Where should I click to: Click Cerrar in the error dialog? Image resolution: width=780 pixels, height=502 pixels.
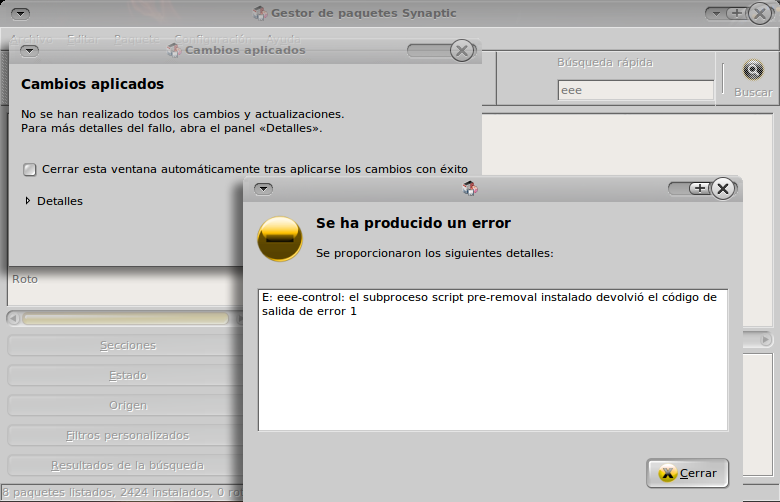coord(687,473)
